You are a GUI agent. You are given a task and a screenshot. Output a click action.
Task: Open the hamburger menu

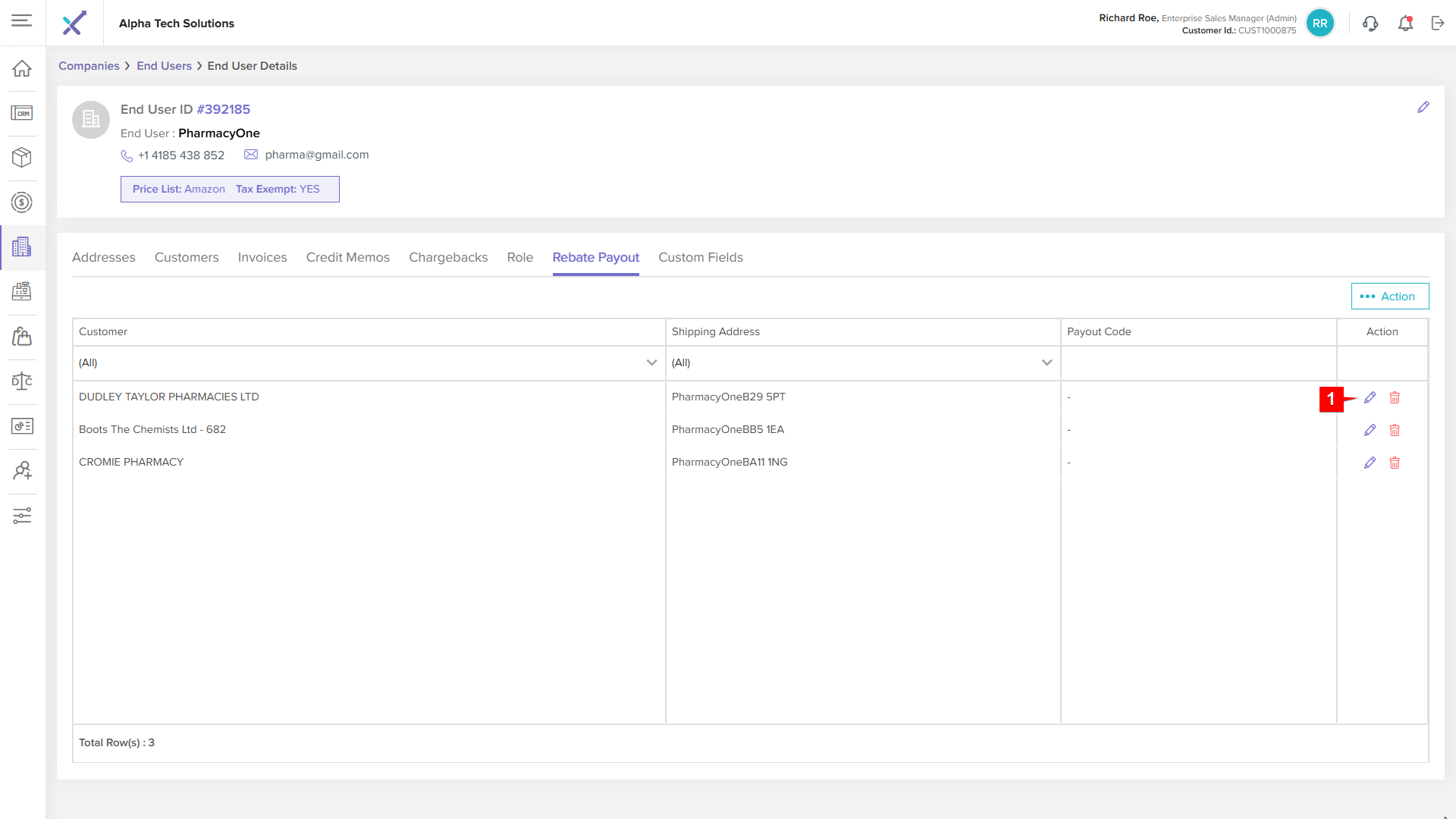(x=22, y=20)
